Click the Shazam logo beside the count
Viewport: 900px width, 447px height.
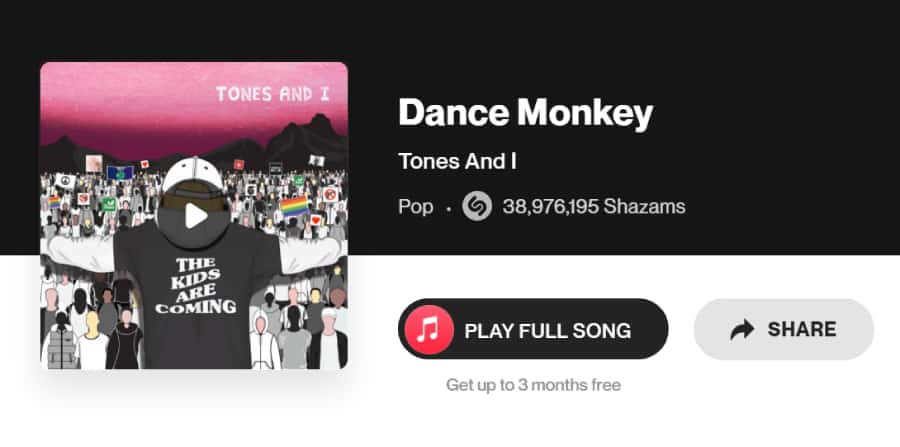[477, 207]
